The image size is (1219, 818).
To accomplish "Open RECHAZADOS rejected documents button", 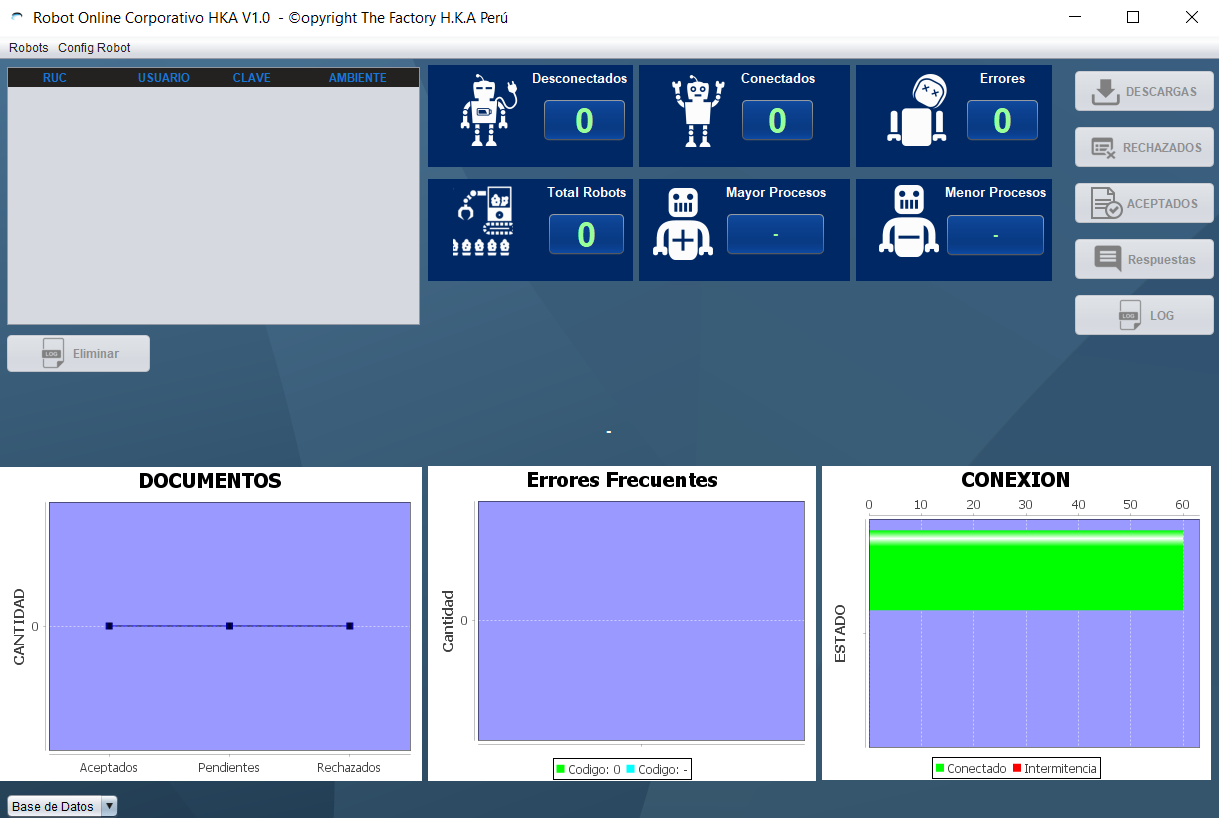I will click(x=1144, y=147).
